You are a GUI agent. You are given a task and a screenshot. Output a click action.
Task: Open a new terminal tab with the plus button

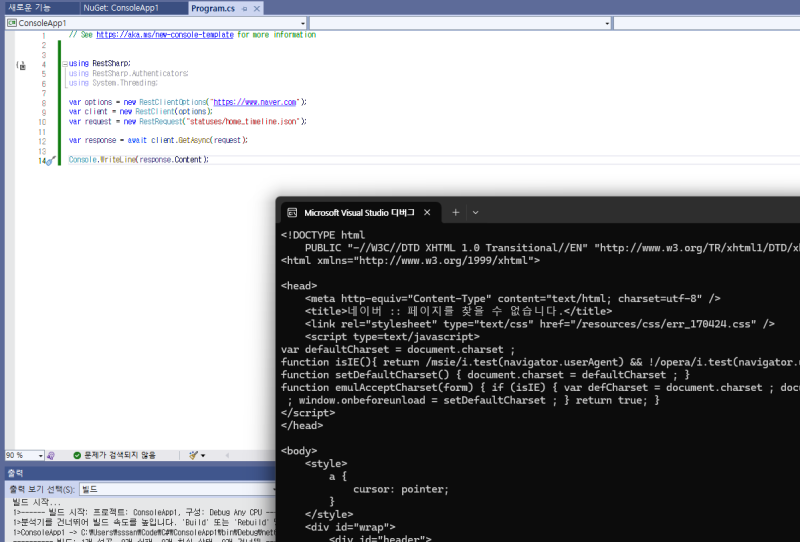pyautogui.click(x=455, y=212)
